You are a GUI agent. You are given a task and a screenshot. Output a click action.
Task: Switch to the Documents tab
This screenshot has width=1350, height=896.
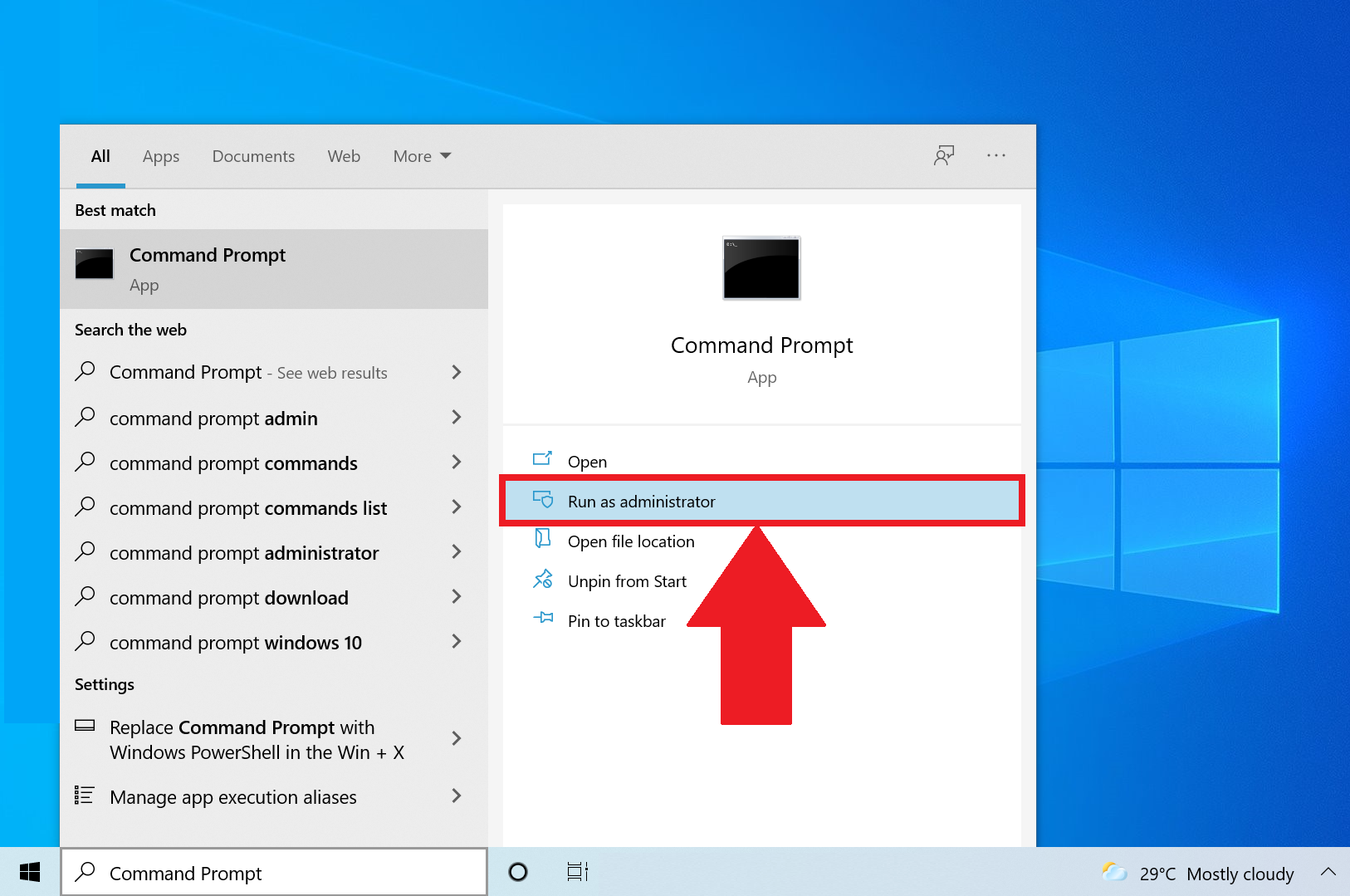pyautogui.click(x=253, y=156)
